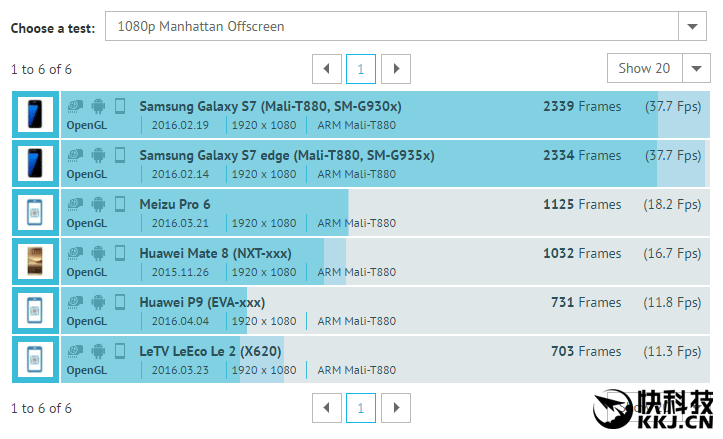Click Android icon in Galaxy S7 edge row
723x439 pixels.
coord(98,155)
